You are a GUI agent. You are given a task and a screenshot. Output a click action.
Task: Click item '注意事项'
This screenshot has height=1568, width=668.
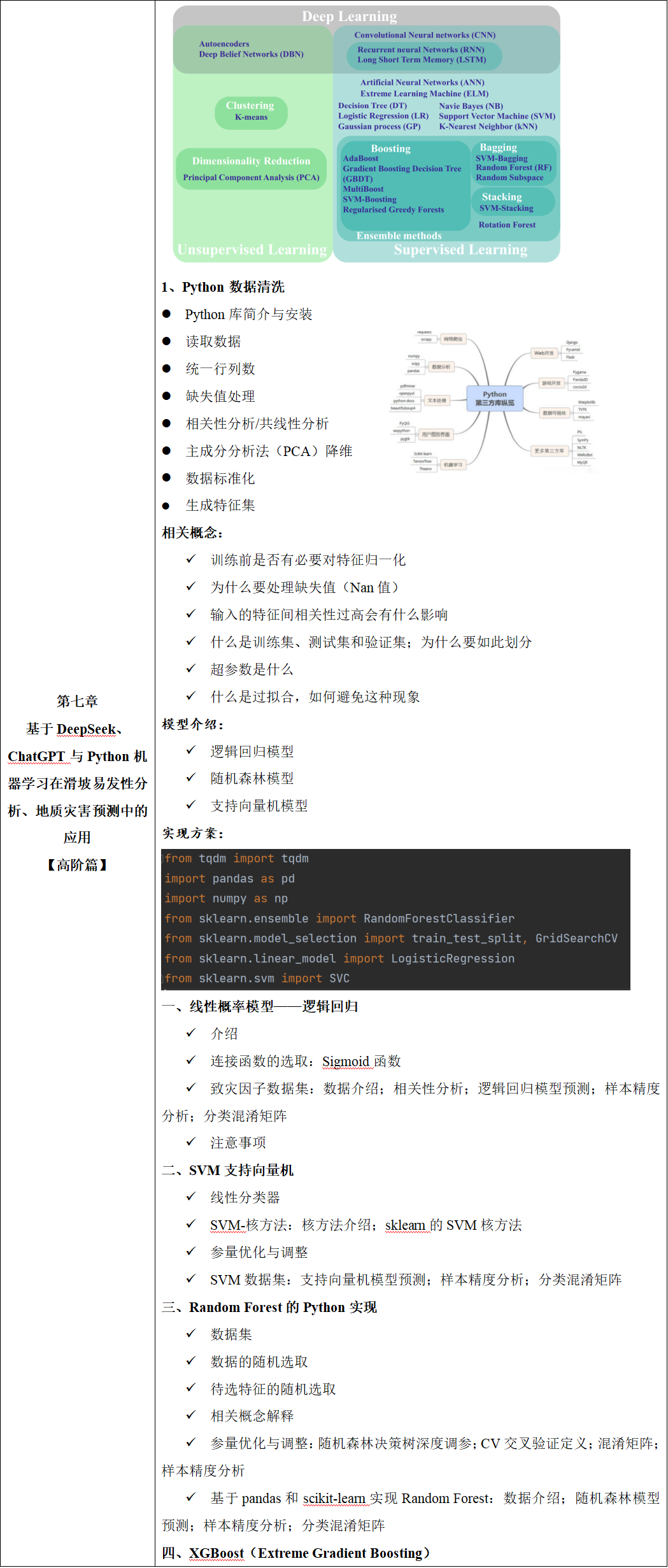coord(238,1143)
